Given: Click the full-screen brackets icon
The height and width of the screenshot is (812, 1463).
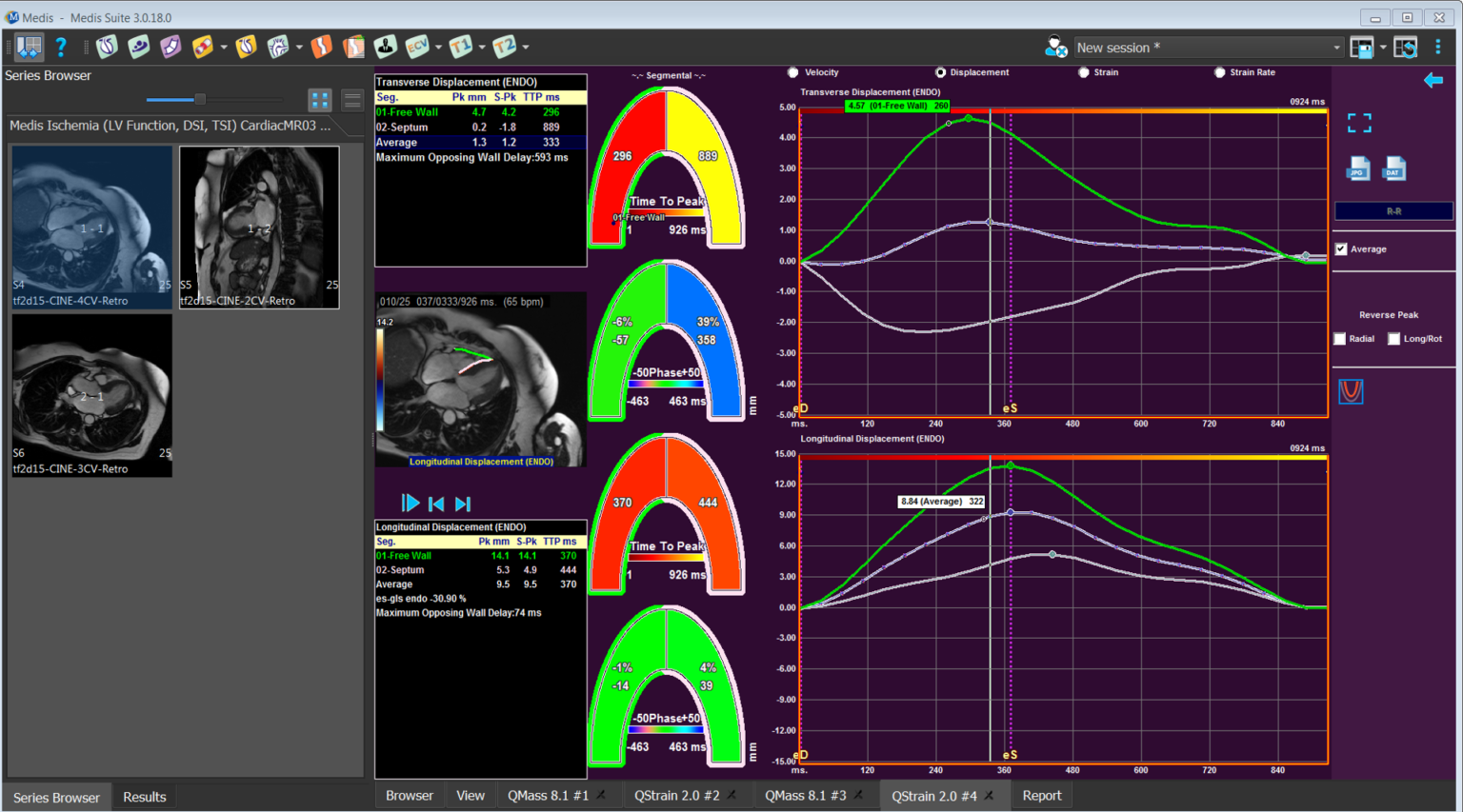Looking at the screenshot, I should (x=1359, y=123).
